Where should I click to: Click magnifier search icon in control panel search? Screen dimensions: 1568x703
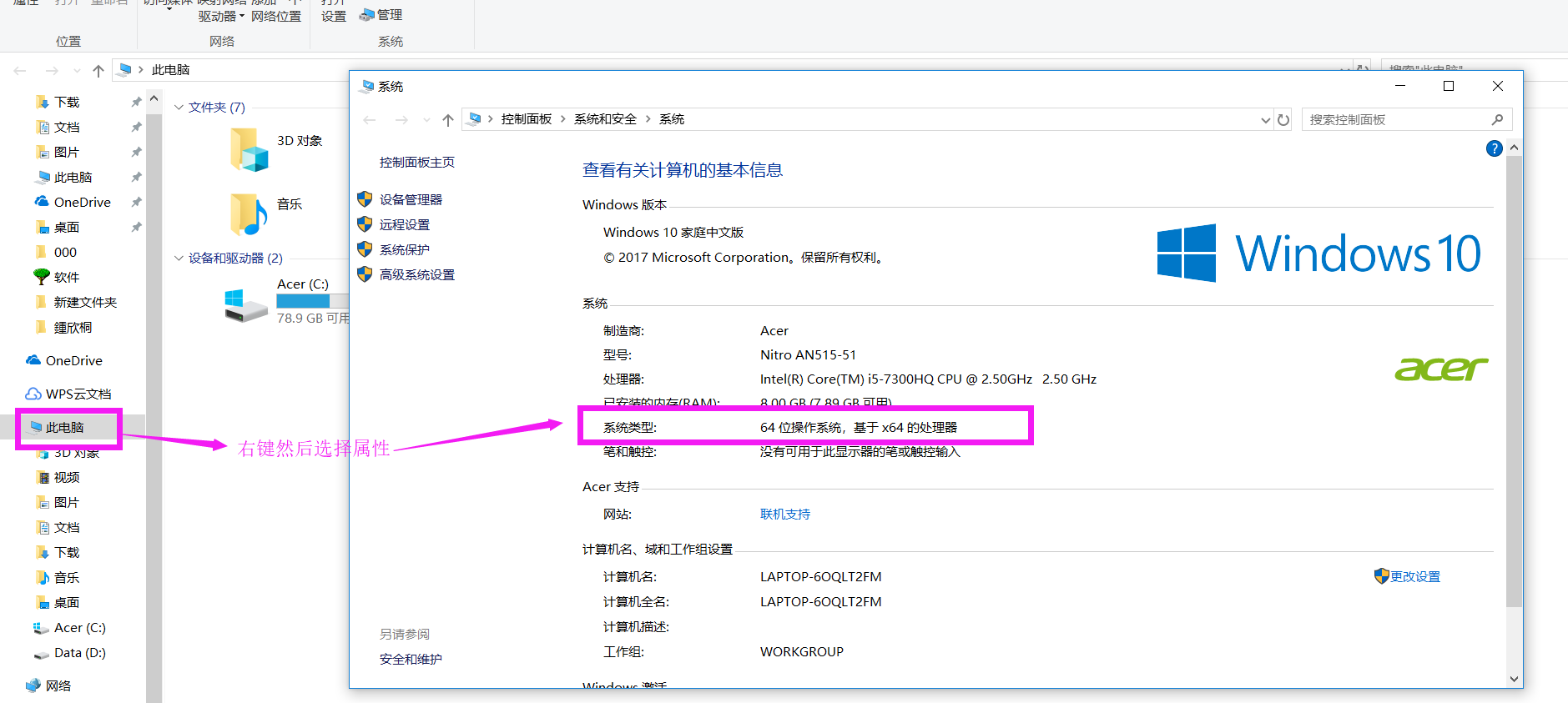pyautogui.click(x=1497, y=119)
